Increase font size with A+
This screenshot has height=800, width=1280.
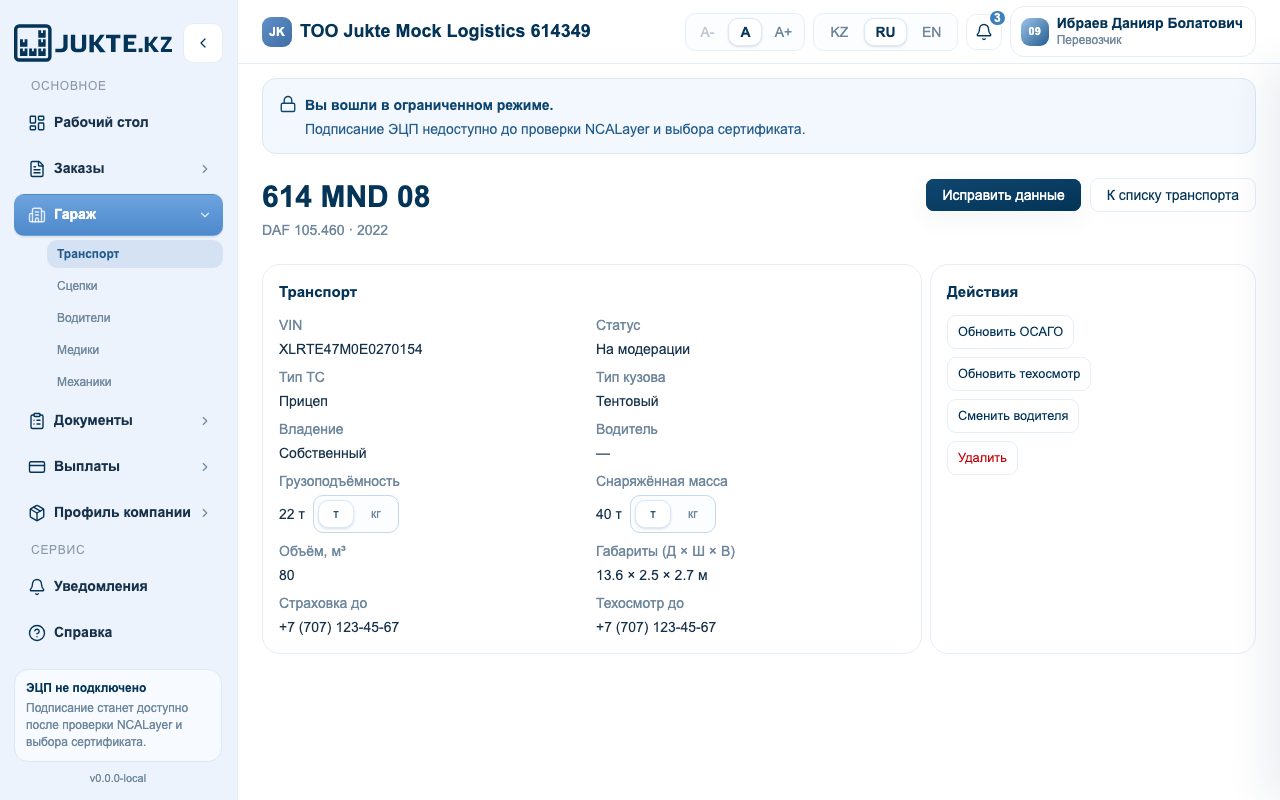(x=783, y=32)
